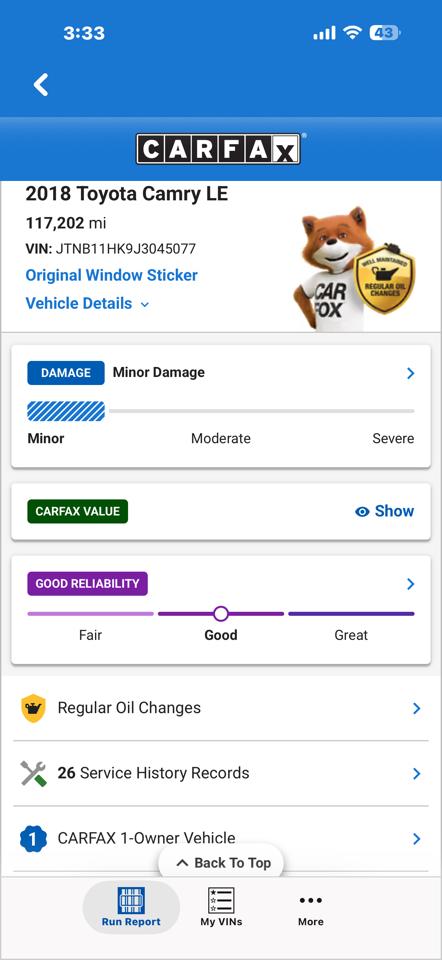
Task: Expand Vehicle Details dropdown
Action: [x=87, y=304]
